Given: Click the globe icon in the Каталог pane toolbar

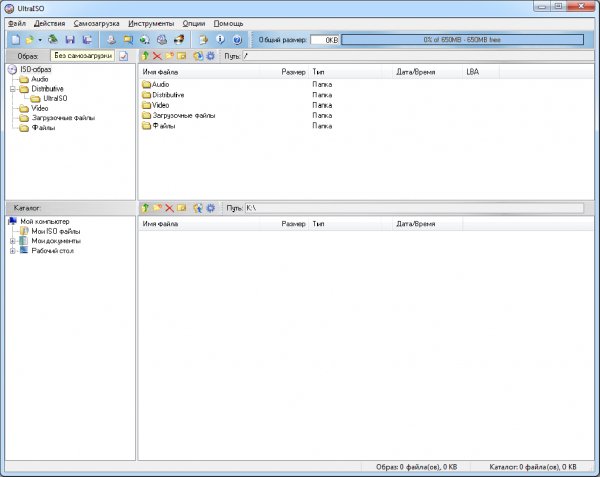Looking at the screenshot, I should click(198, 208).
